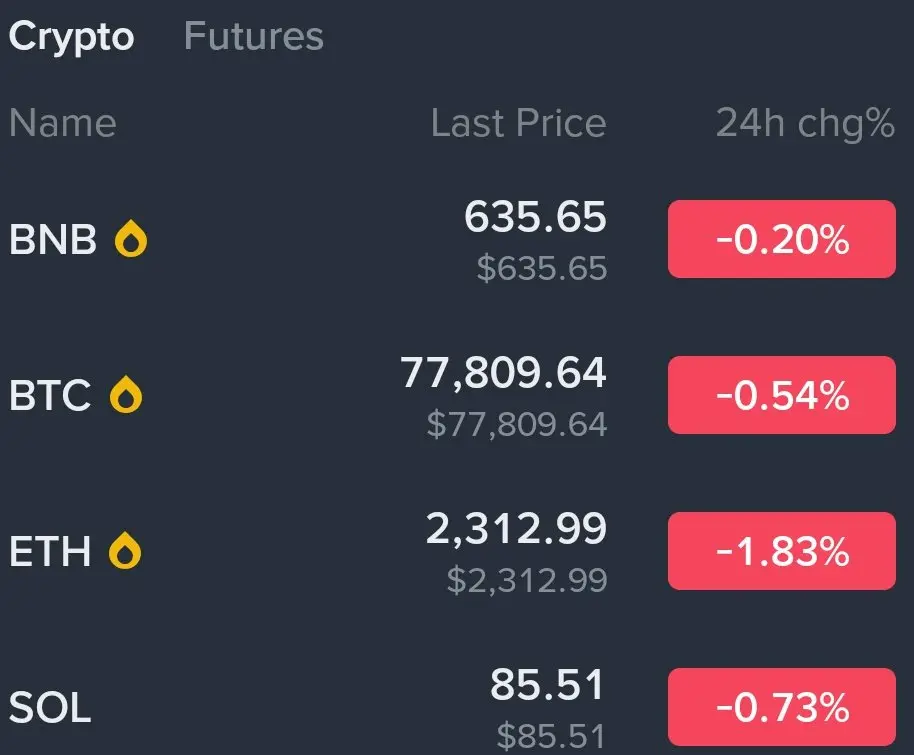Screen dimensions: 914x755
Task: Sort by Last Price column header
Action: [518, 123]
